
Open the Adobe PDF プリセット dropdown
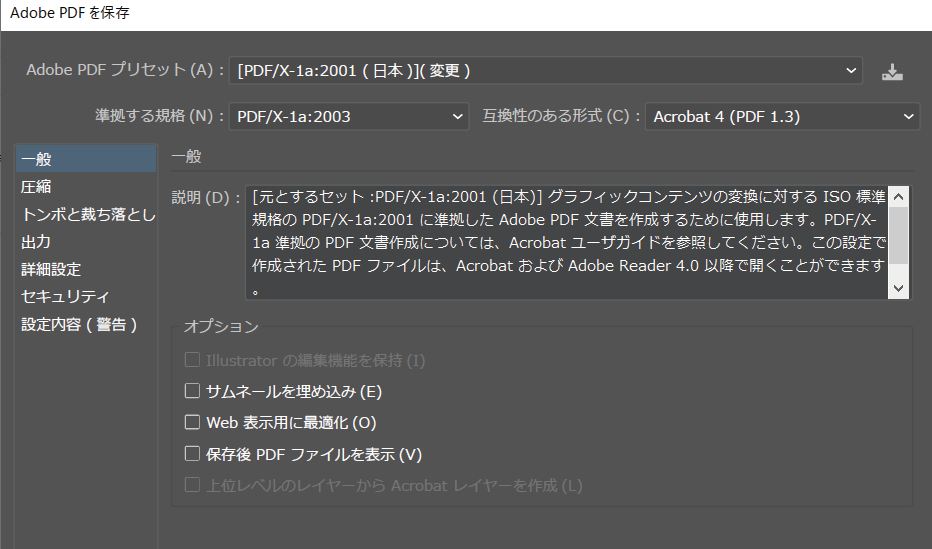pyautogui.click(x=546, y=71)
